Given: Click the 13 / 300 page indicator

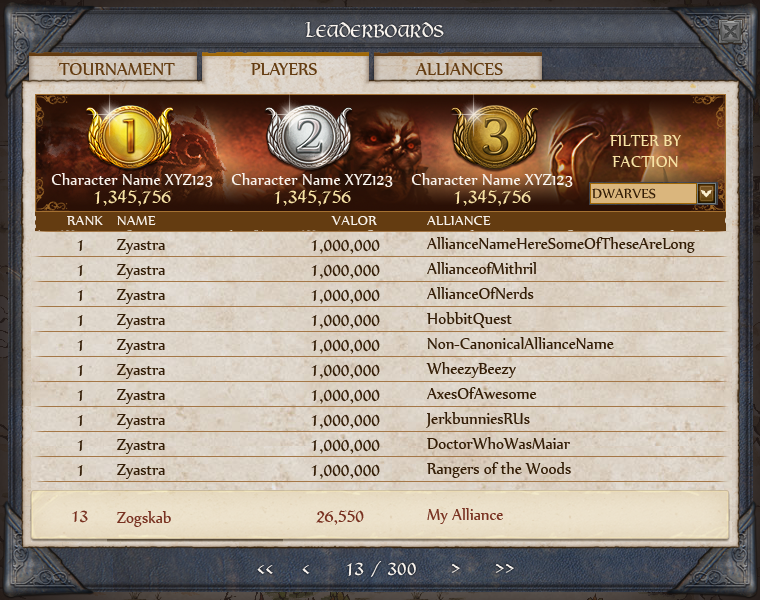Looking at the screenshot, I should pos(381,568).
